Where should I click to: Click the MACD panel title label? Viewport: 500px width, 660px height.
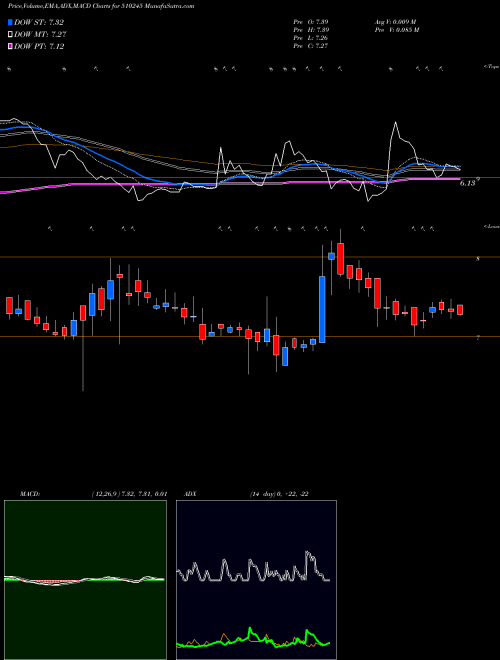point(30,494)
